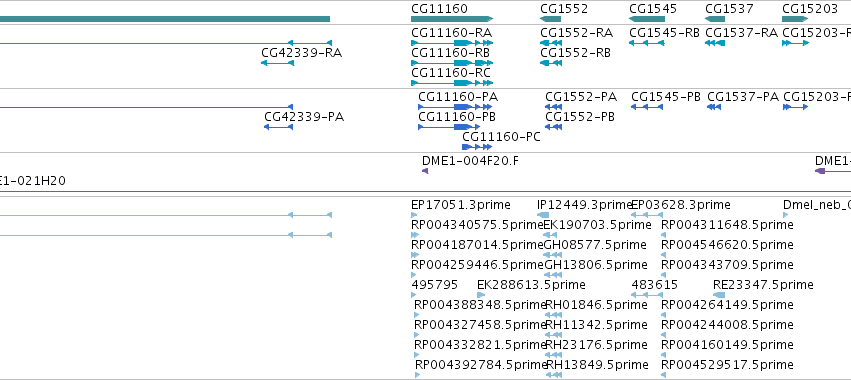Image resolution: width=851 pixels, height=380 pixels.
Task: Select the feature labeled 495795
Action: pyautogui.click(x=435, y=285)
